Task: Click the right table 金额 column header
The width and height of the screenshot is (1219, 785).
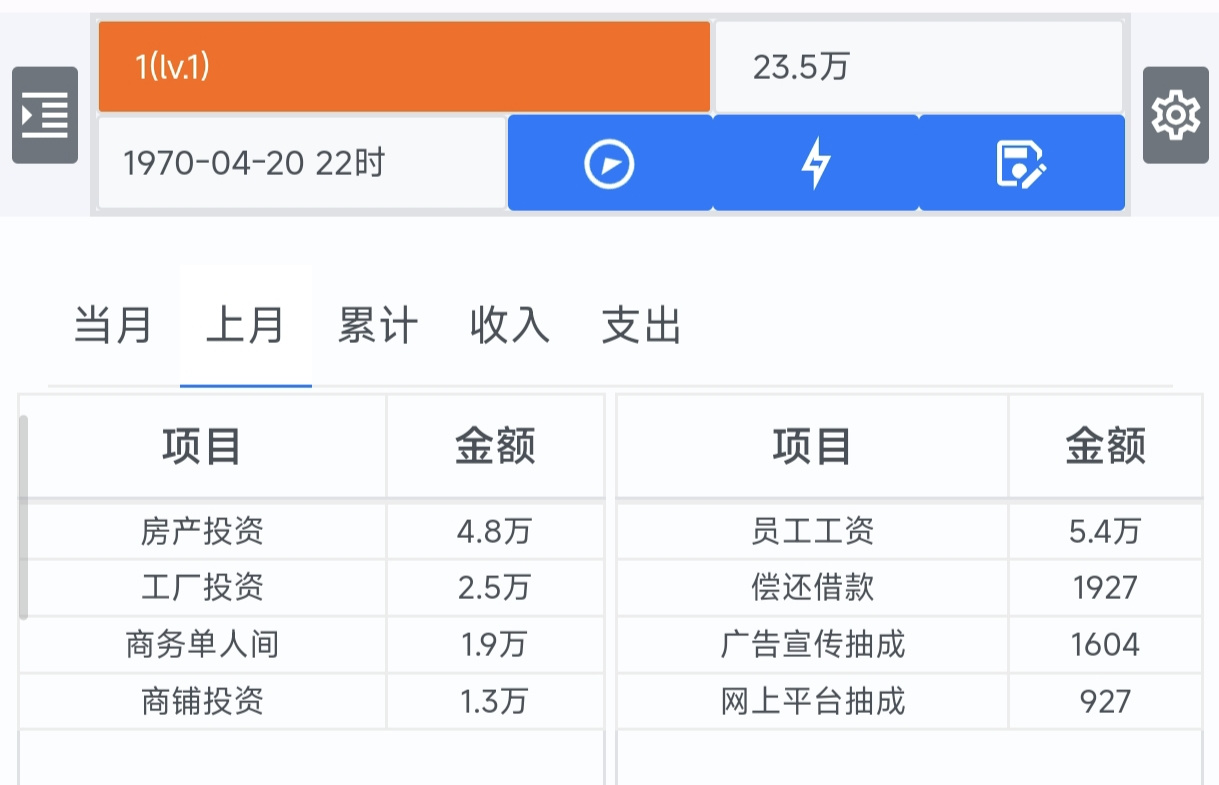Action: coord(1105,446)
